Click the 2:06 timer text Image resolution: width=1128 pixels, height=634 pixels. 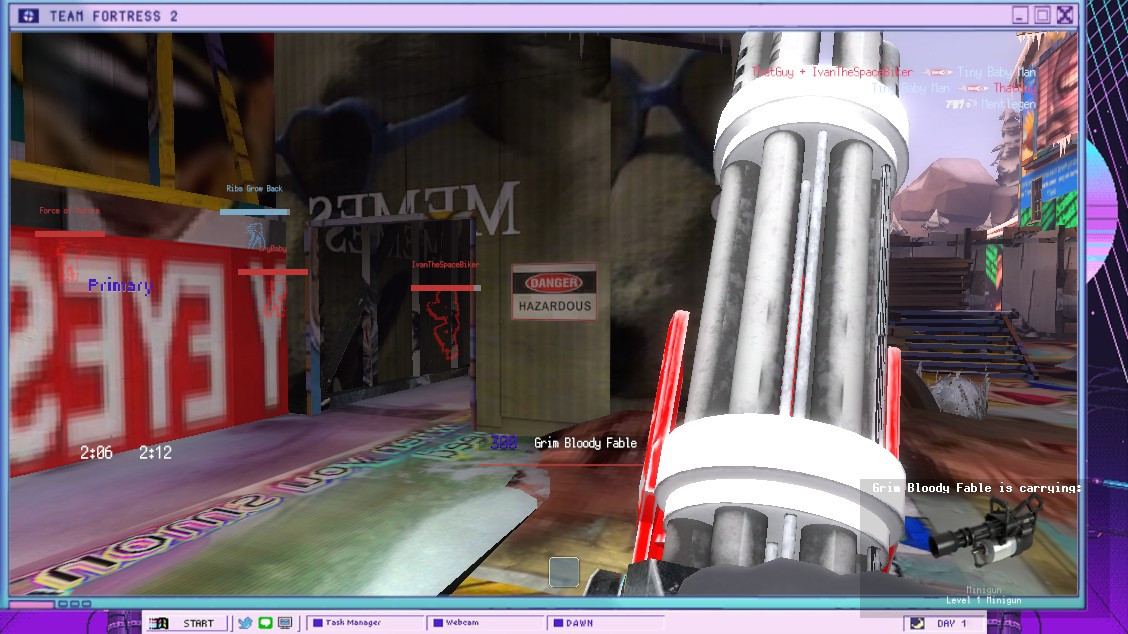(x=96, y=453)
